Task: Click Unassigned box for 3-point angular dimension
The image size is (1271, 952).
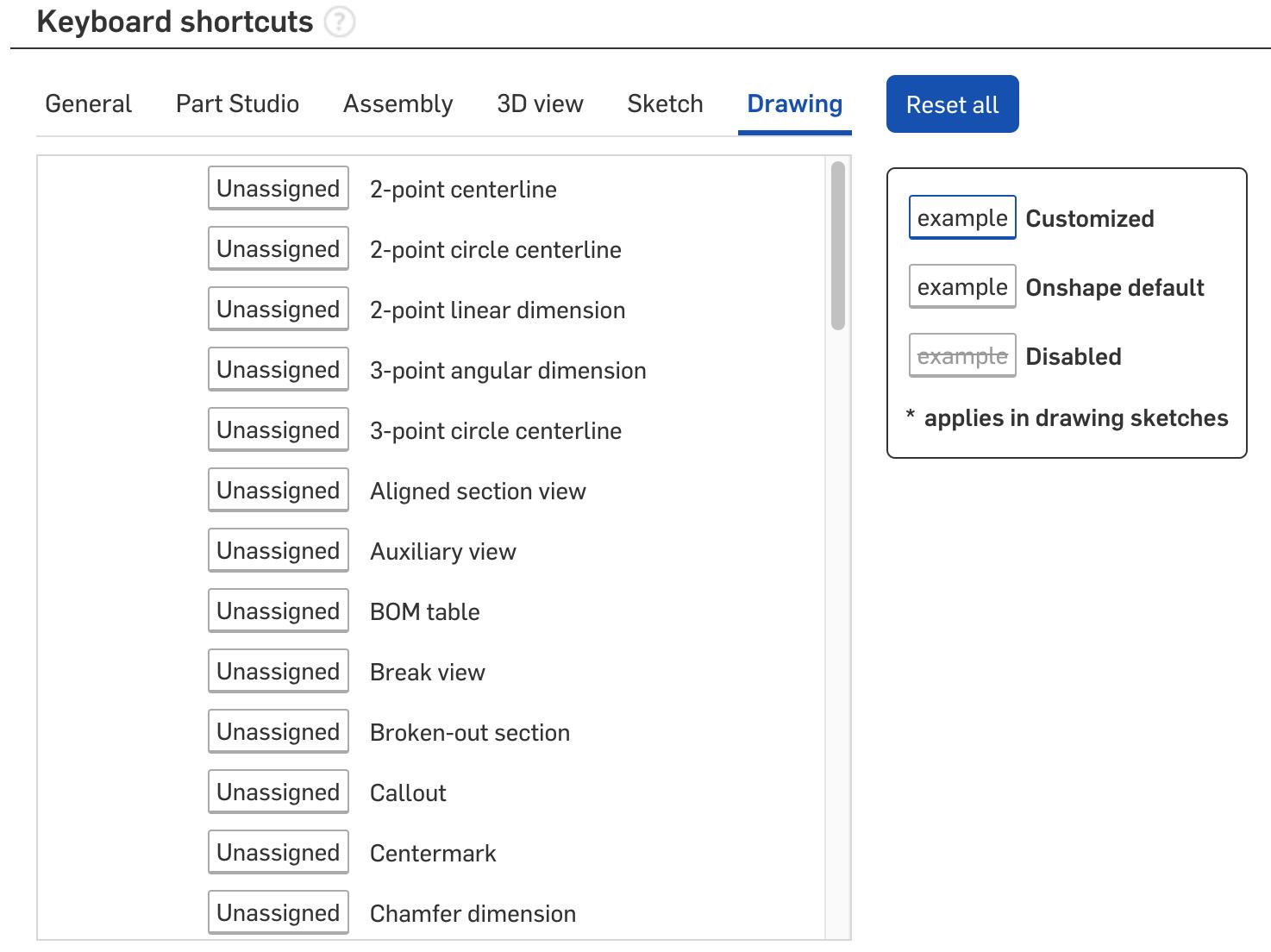Action: 278,370
